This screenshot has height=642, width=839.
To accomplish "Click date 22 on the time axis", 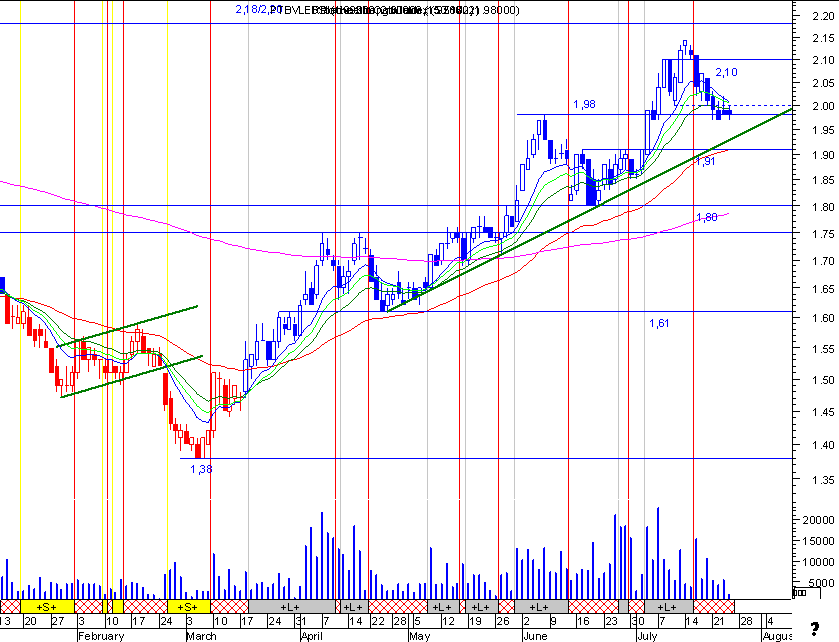I will click(377, 621).
